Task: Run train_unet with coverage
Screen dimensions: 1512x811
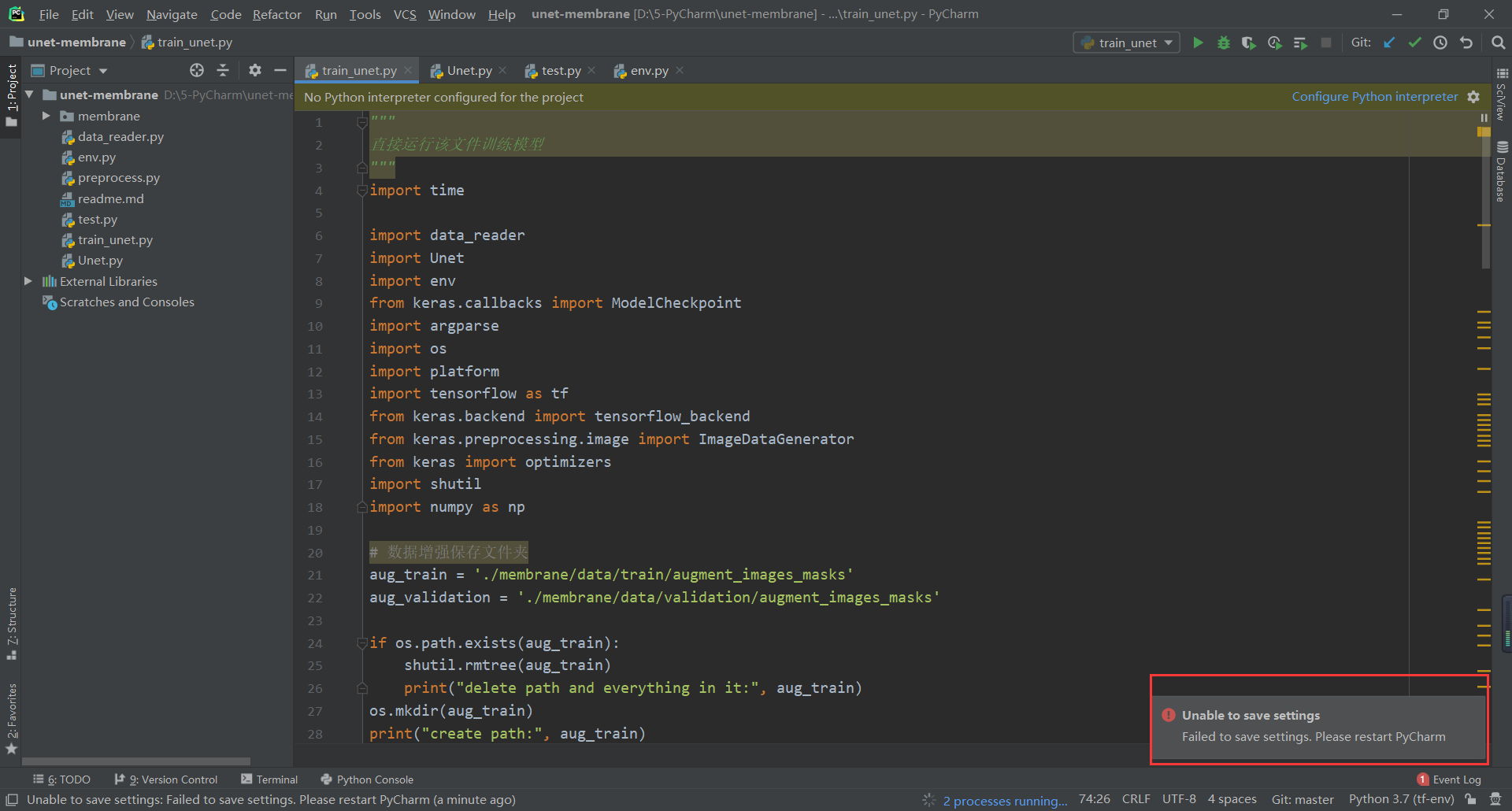Action: (1248, 43)
